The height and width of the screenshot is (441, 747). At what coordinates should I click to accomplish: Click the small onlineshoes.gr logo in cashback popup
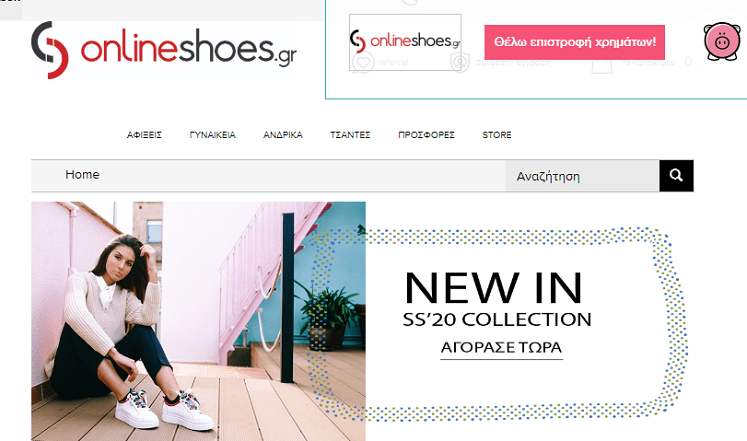[x=405, y=41]
